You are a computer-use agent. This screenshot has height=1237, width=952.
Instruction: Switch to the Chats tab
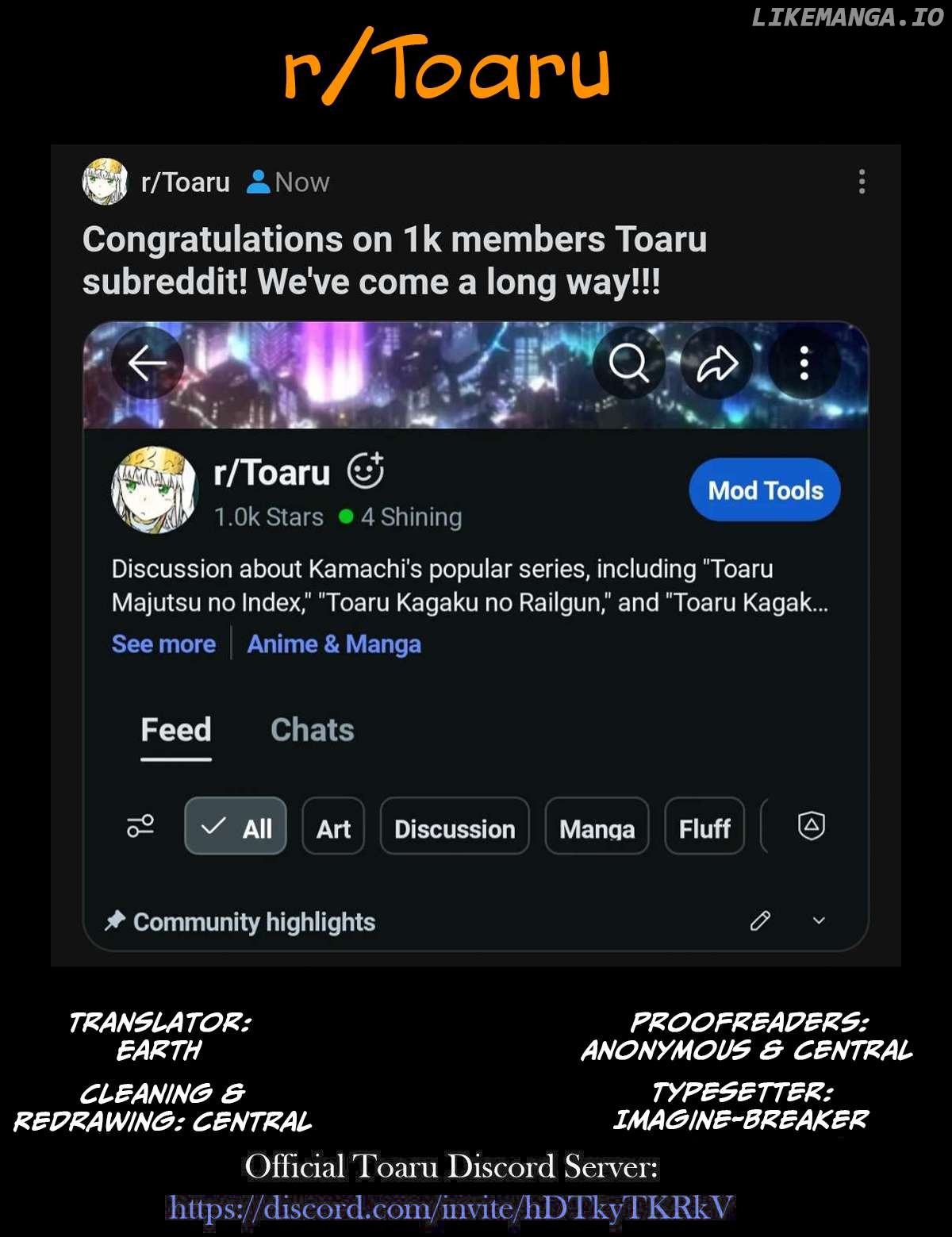[x=313, y=730]
